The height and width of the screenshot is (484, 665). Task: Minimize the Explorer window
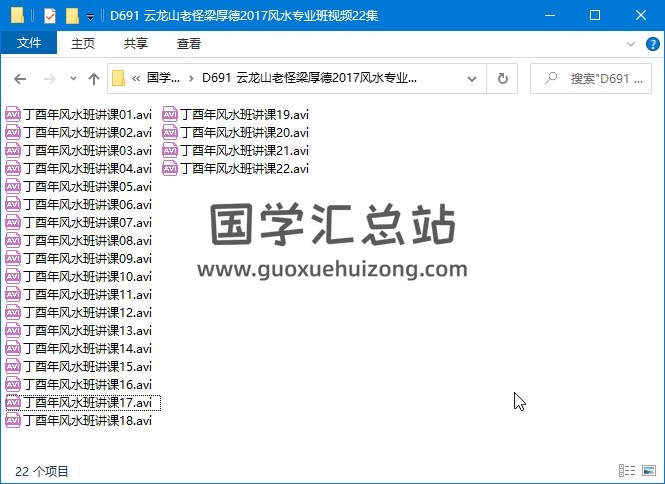pos(550,16)
